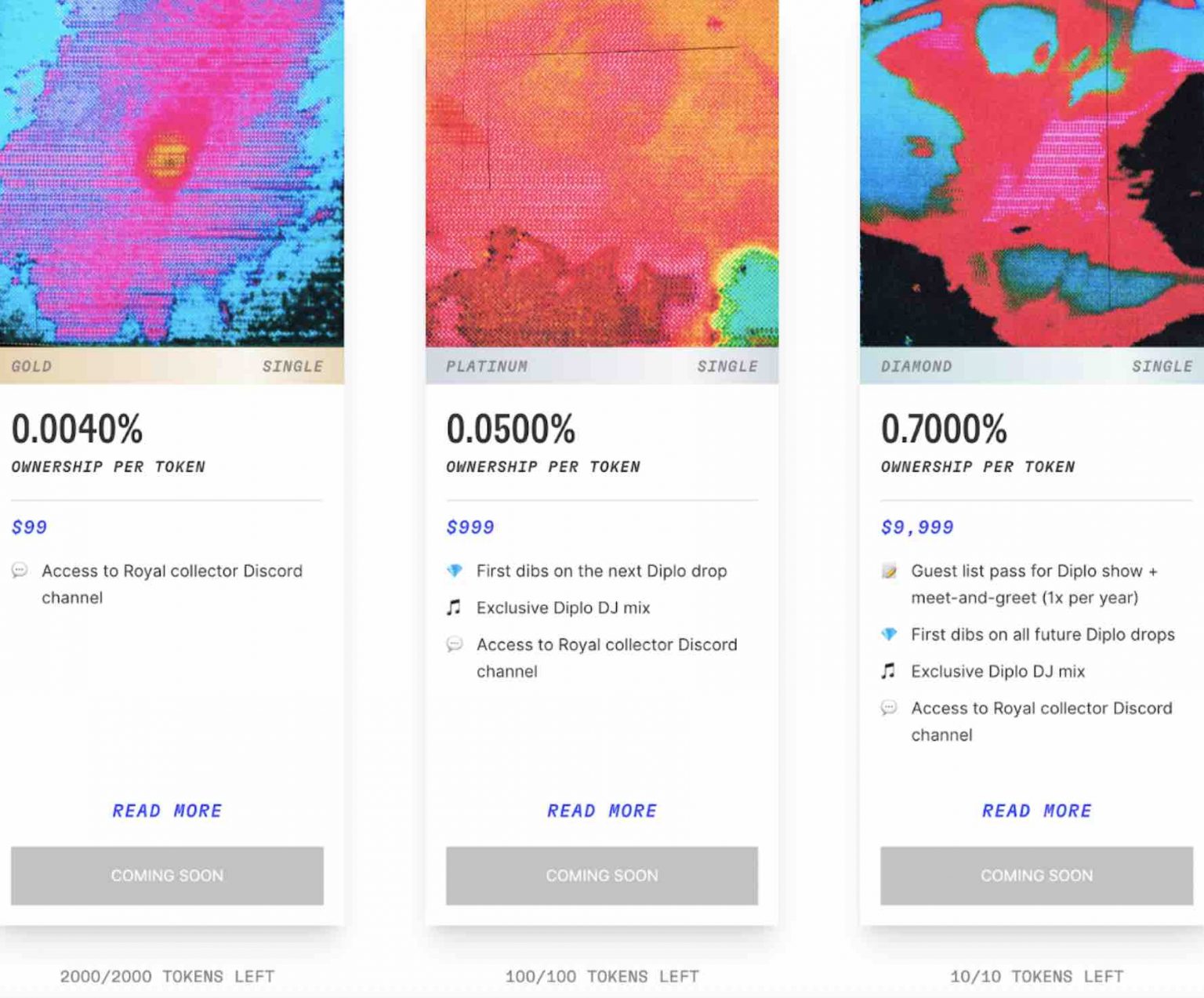The image size is (1204, 998).
Task: Open Read More on the Diamond tier
Action: [x=1036, y=811]
